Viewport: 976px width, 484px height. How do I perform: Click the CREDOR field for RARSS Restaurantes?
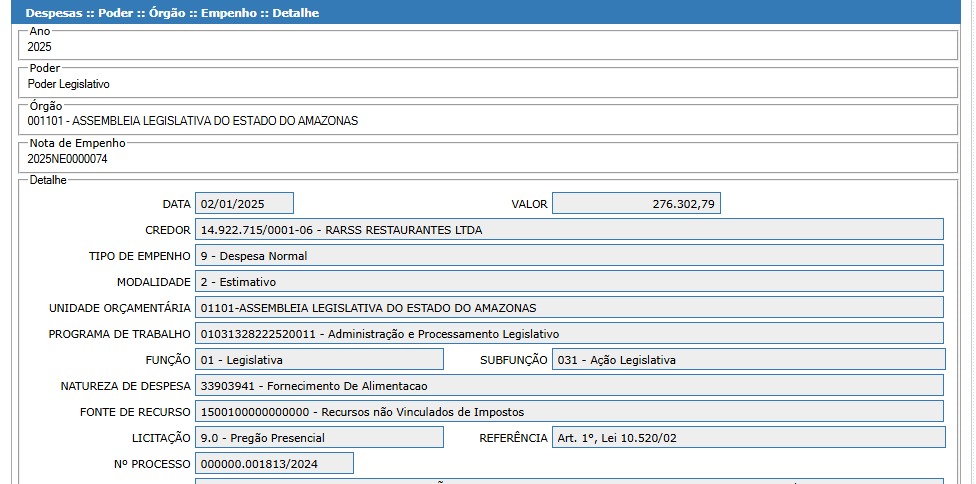568,230
